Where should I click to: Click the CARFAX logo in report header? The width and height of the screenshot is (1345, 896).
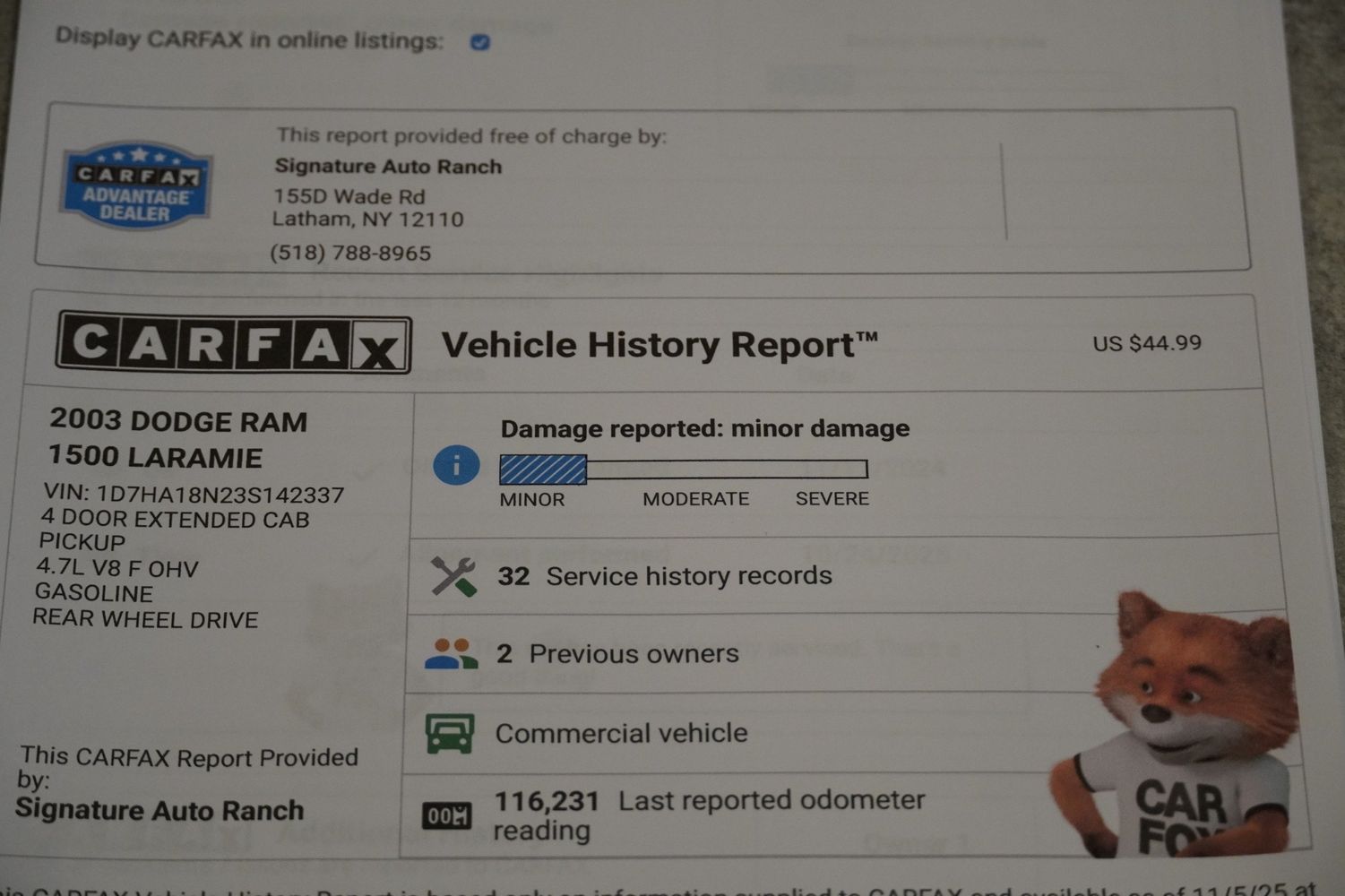click(234, 342)
